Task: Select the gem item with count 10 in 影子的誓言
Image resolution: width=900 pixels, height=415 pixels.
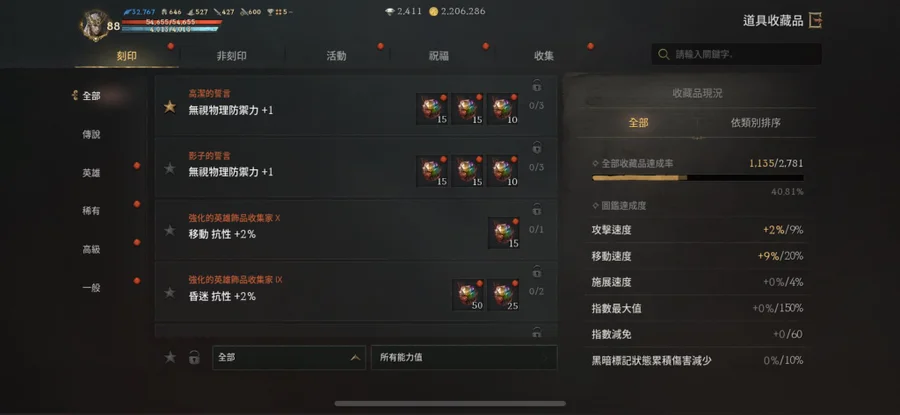Action: coord(503,171)
